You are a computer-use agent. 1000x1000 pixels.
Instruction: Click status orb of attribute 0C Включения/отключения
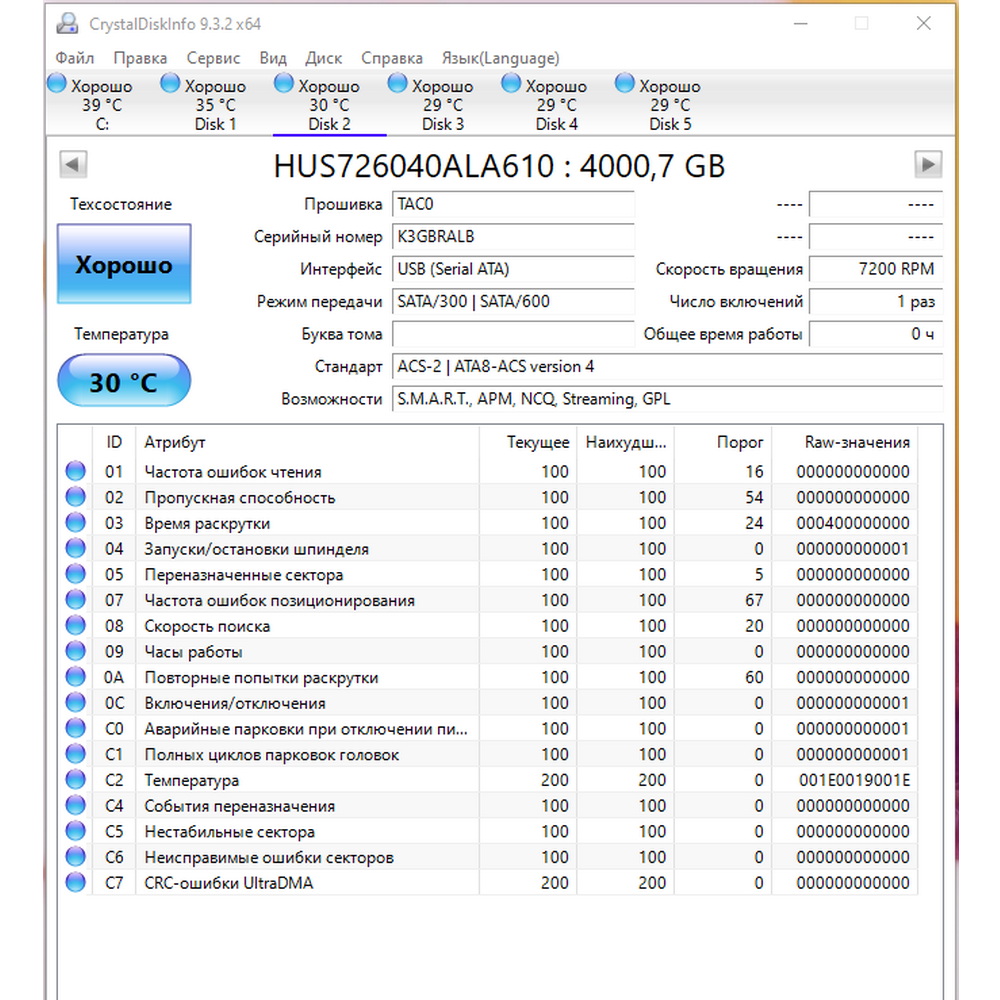[75, 702]
